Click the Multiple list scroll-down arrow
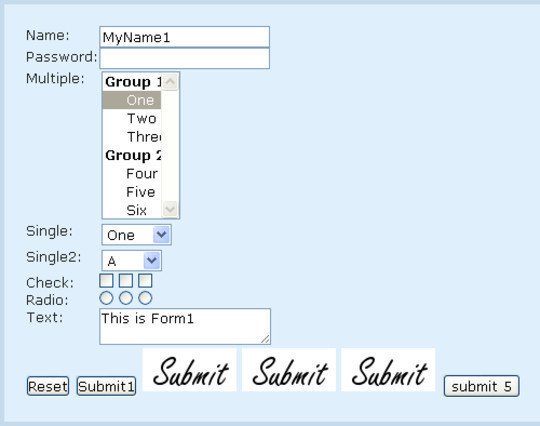The image size is (540, 426). pos(170,209)
